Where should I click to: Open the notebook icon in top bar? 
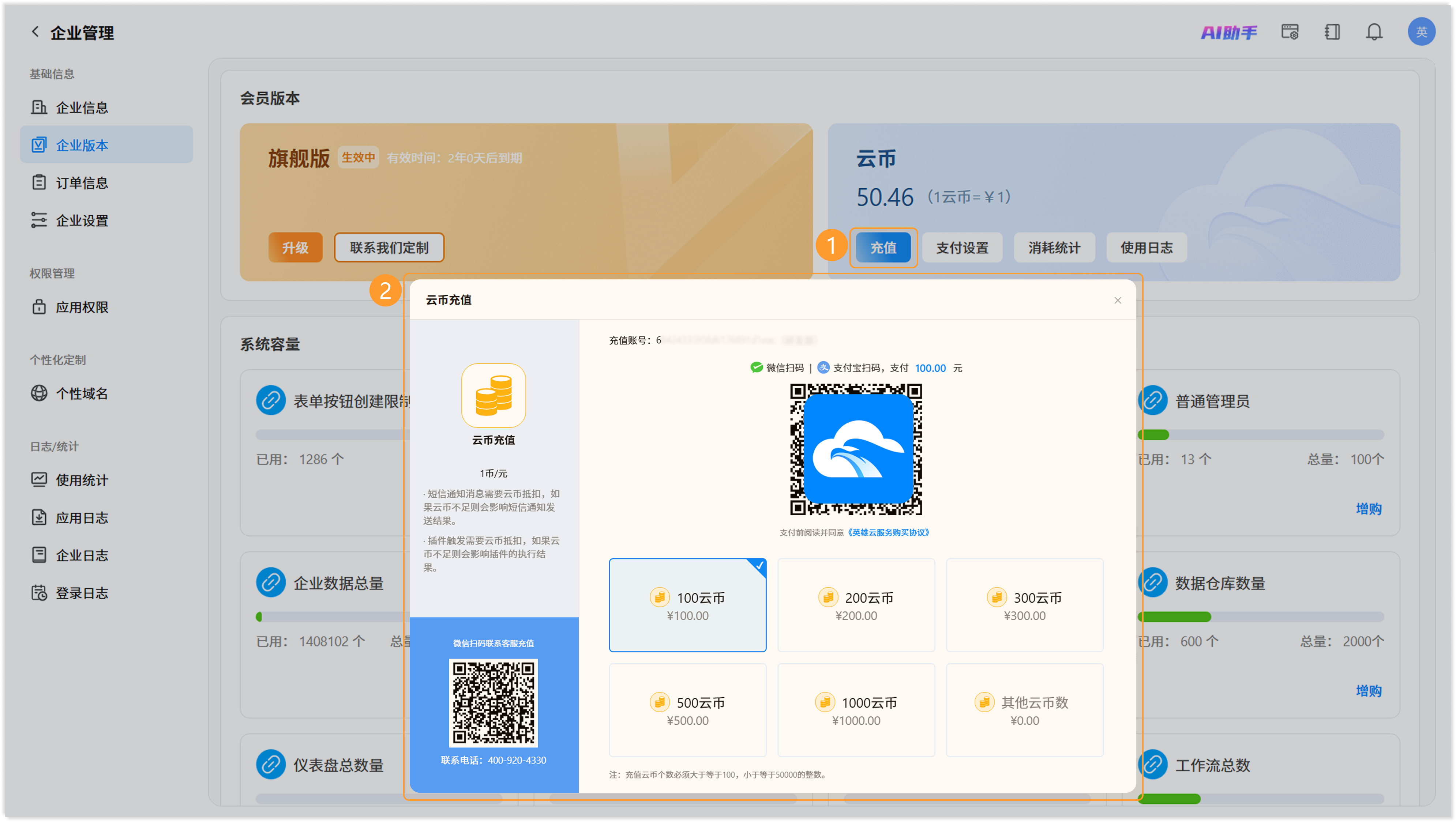click(x=1332, y=32)
